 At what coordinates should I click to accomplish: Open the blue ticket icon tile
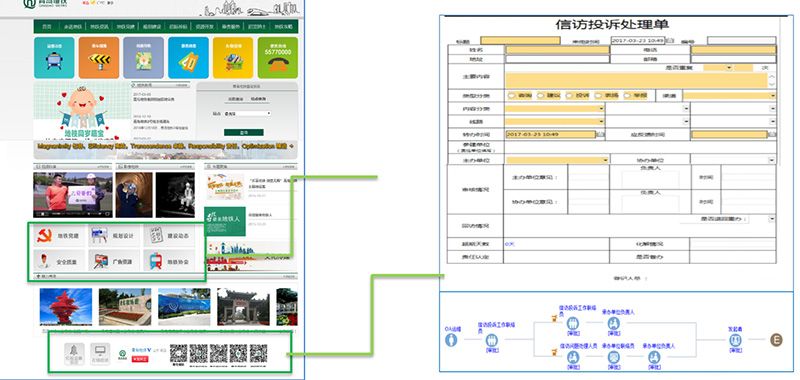(188, 58)
